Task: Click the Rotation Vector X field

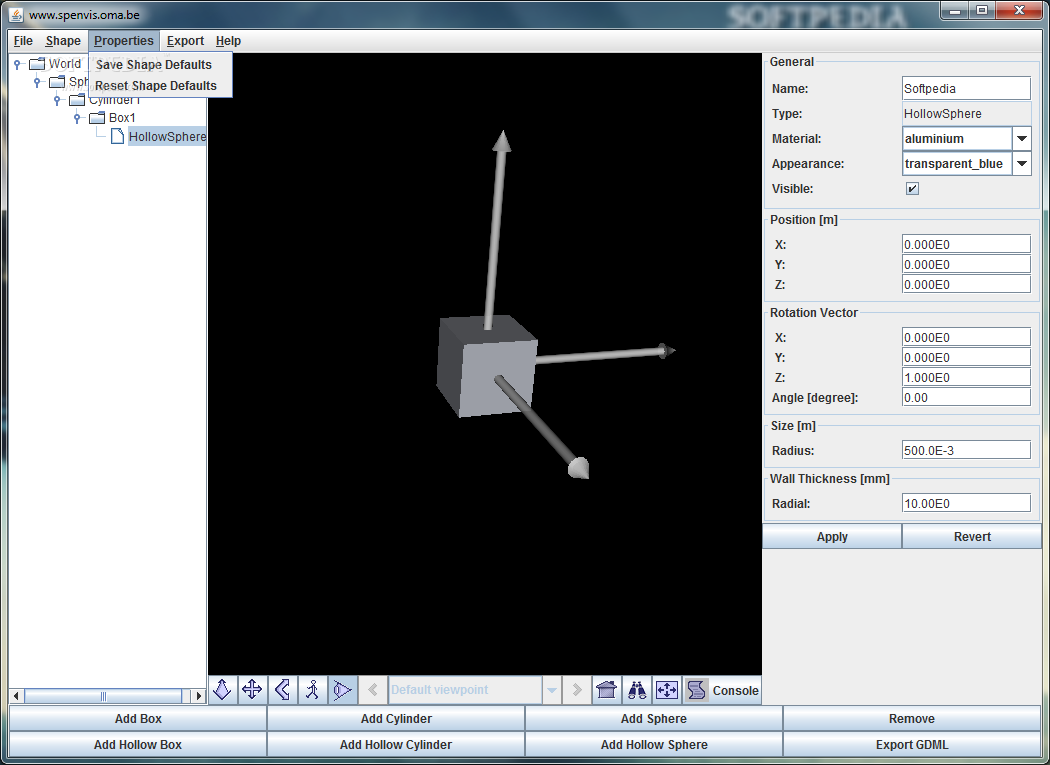Action: (x=966, y=338)
